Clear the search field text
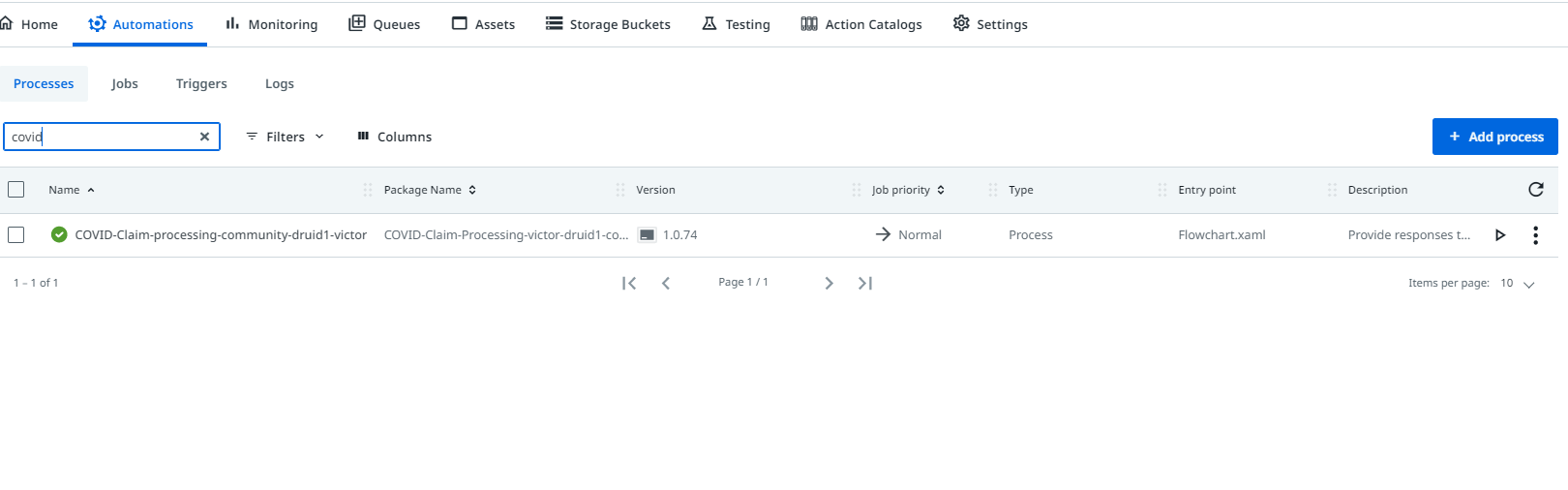1568x490 pixels. (204, 137)
